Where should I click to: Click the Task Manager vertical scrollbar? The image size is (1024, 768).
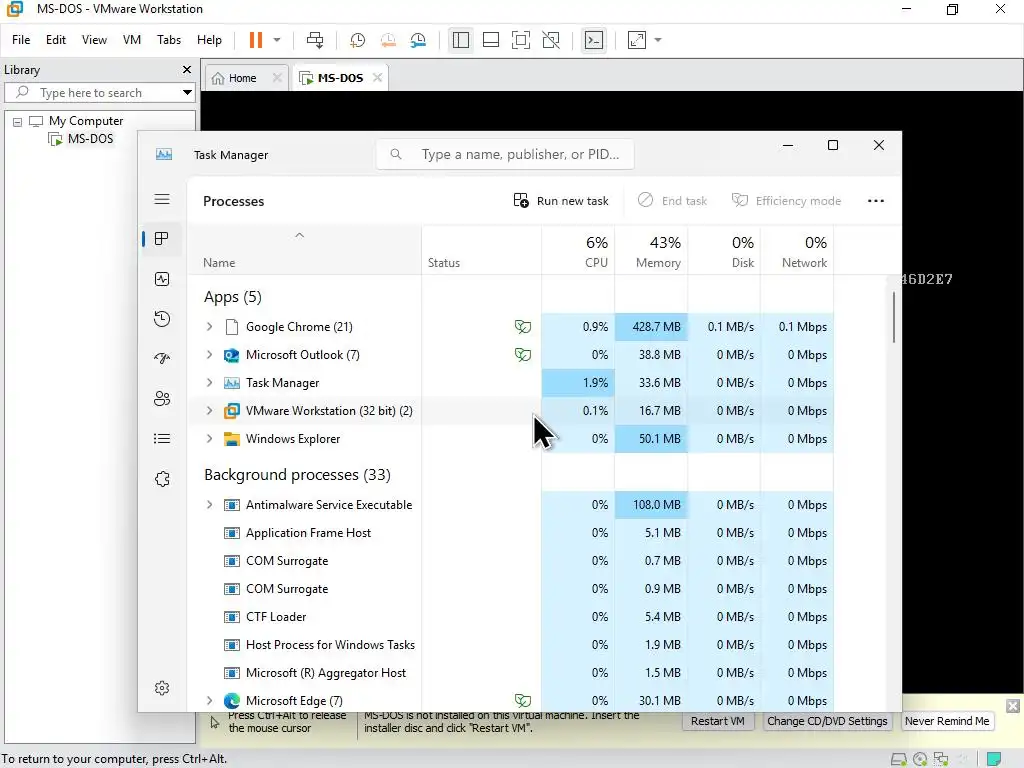tap(894, 317)
